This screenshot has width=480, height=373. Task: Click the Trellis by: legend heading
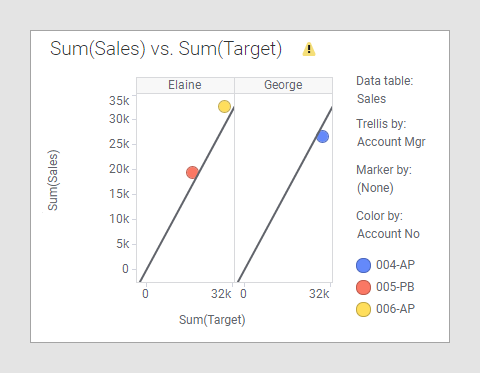point(381,124)
